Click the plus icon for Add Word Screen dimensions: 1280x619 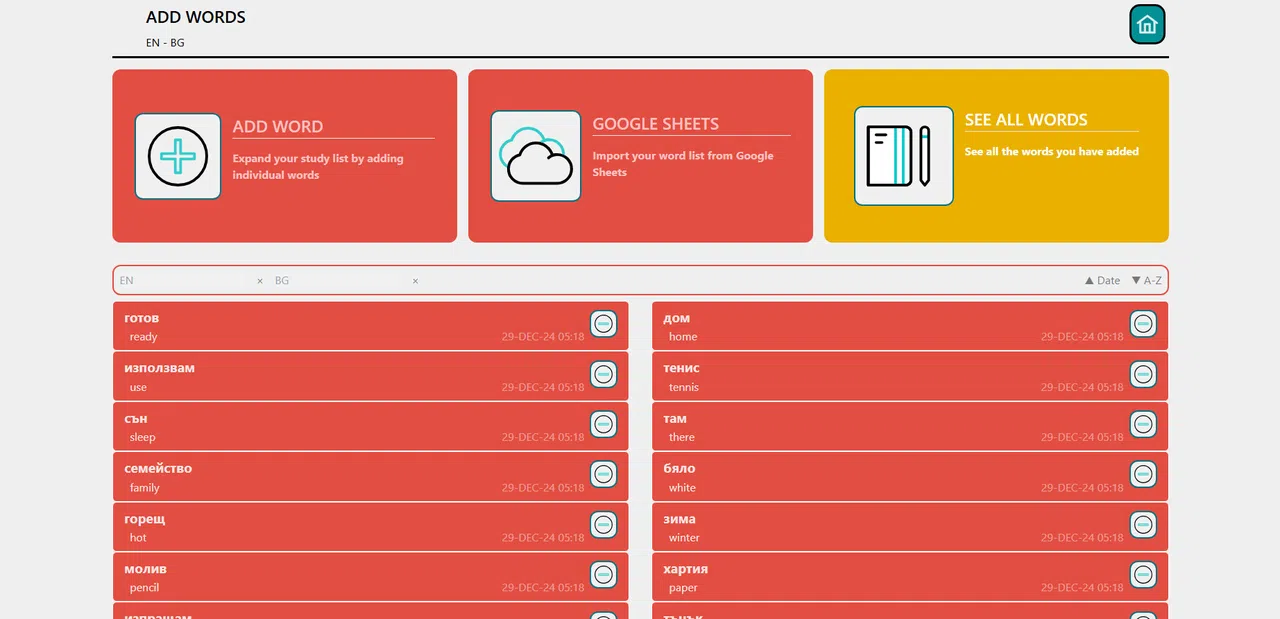[x=178, y=156]
